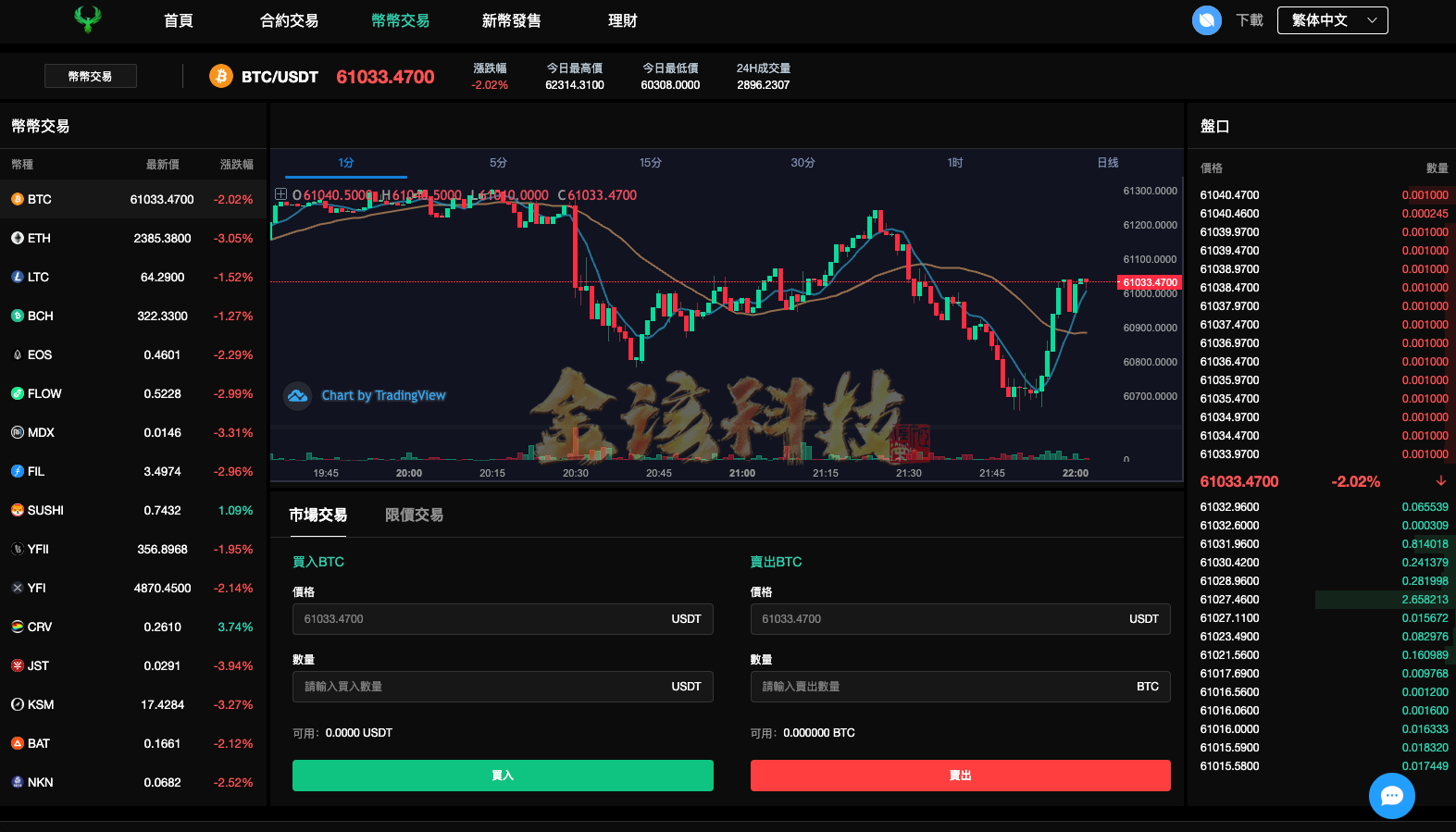Open the blue chat support bubble

(x=1391, y=796)
